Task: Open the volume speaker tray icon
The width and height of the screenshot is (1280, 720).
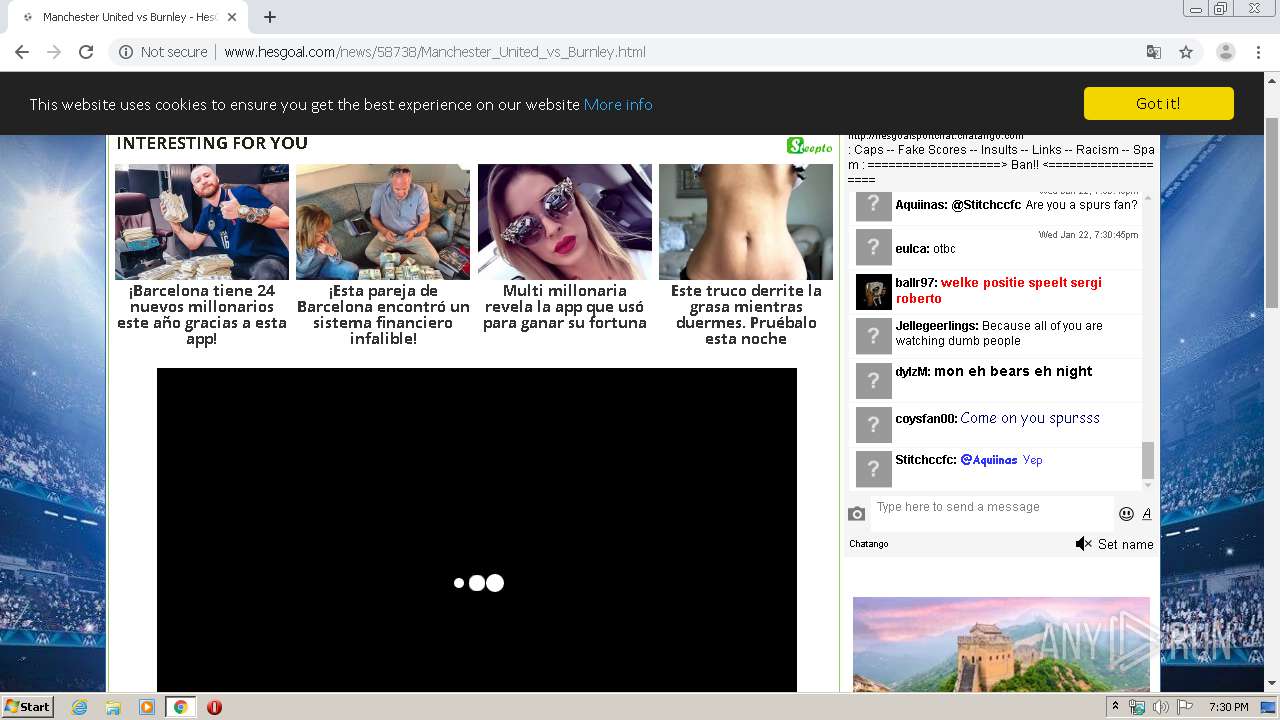Action: click(x=1160, y=707)
